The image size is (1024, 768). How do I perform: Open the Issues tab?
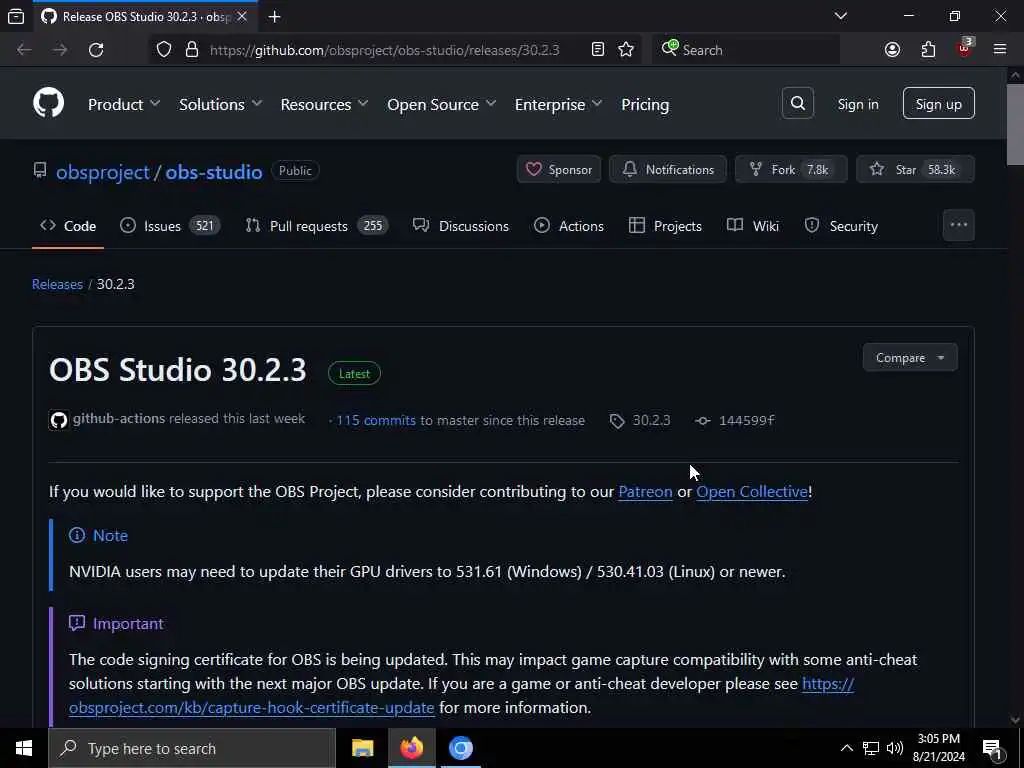(170, 226)
